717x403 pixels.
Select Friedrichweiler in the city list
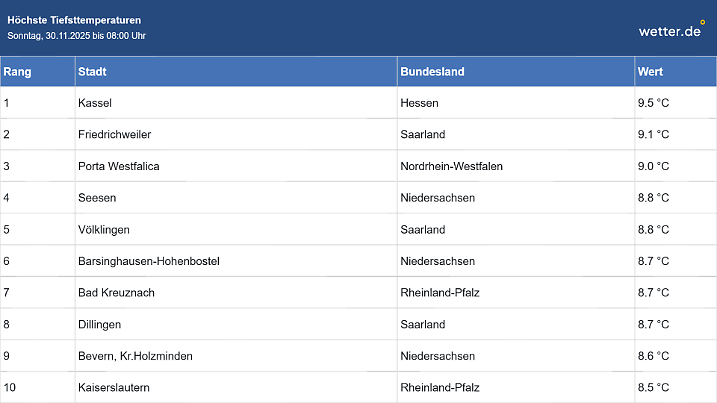click(114, 134)
